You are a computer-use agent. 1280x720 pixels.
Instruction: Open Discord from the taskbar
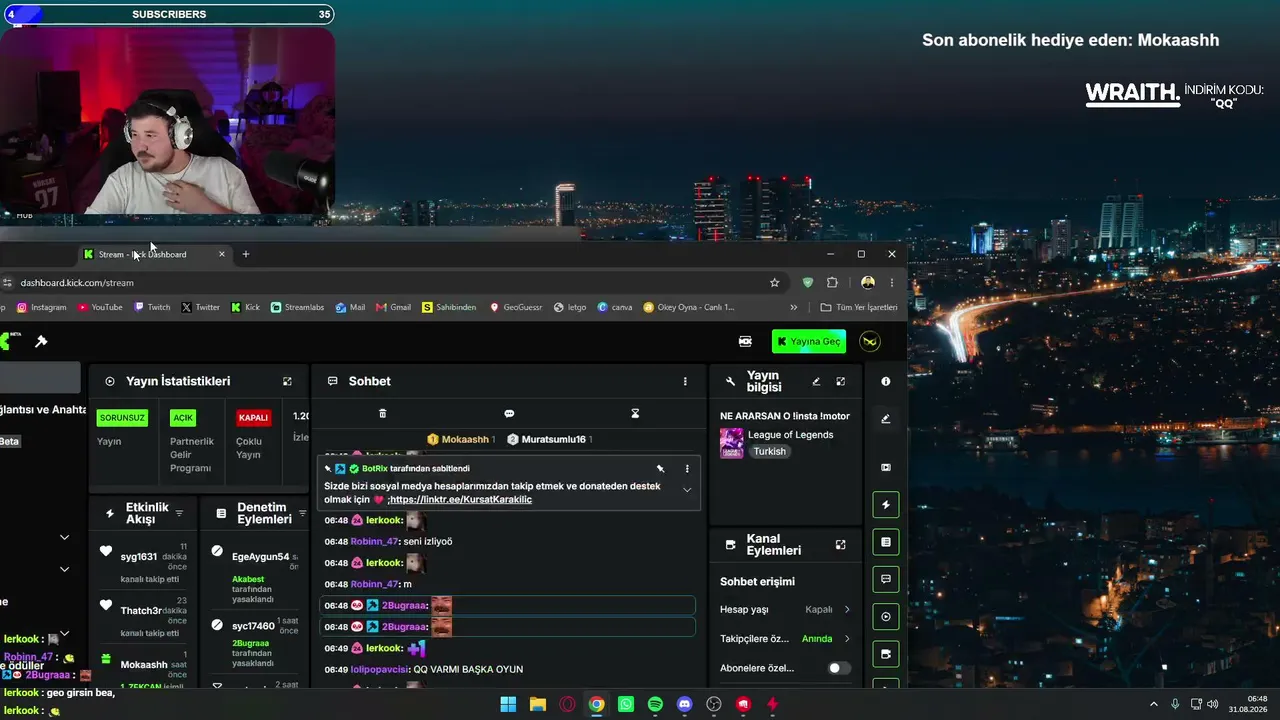[684, 704]
